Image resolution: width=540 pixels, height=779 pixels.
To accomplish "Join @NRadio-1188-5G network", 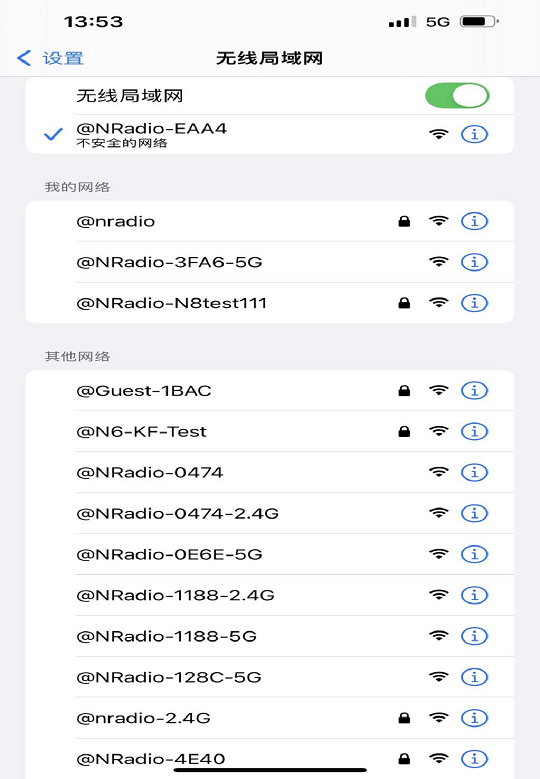I will 270,636.
